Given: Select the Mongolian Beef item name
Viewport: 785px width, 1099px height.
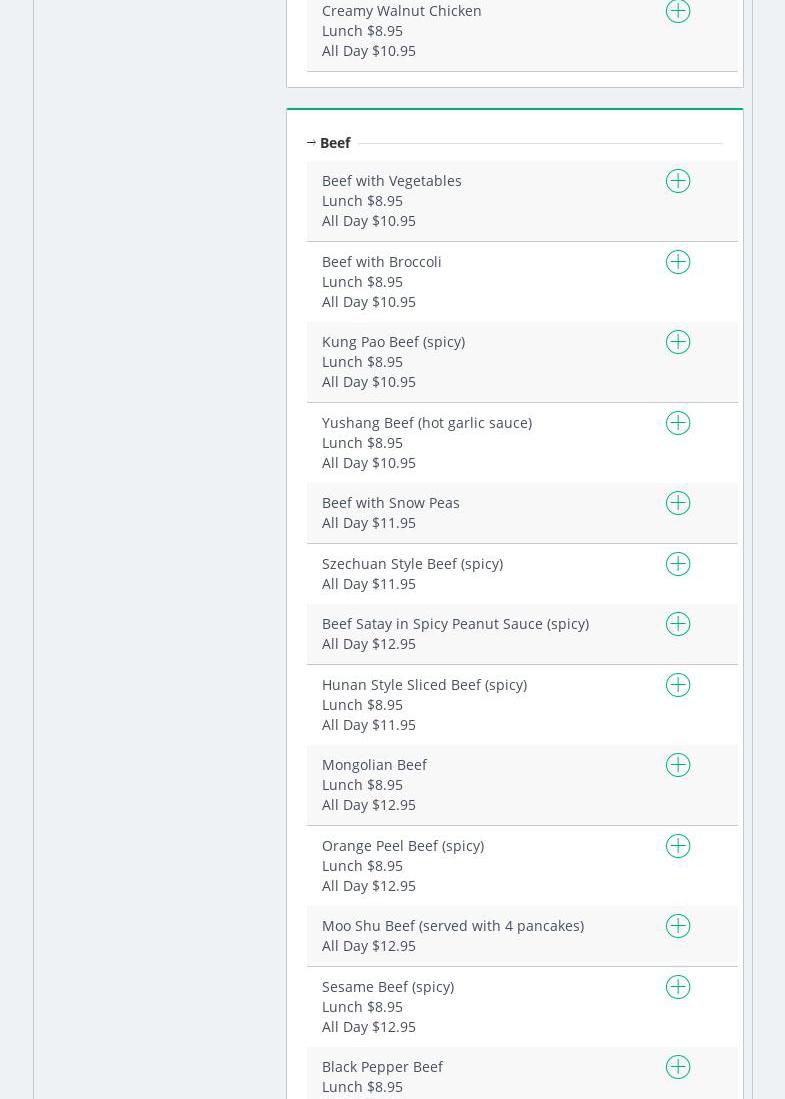Looking at the screenshot, I should point(374,765).
